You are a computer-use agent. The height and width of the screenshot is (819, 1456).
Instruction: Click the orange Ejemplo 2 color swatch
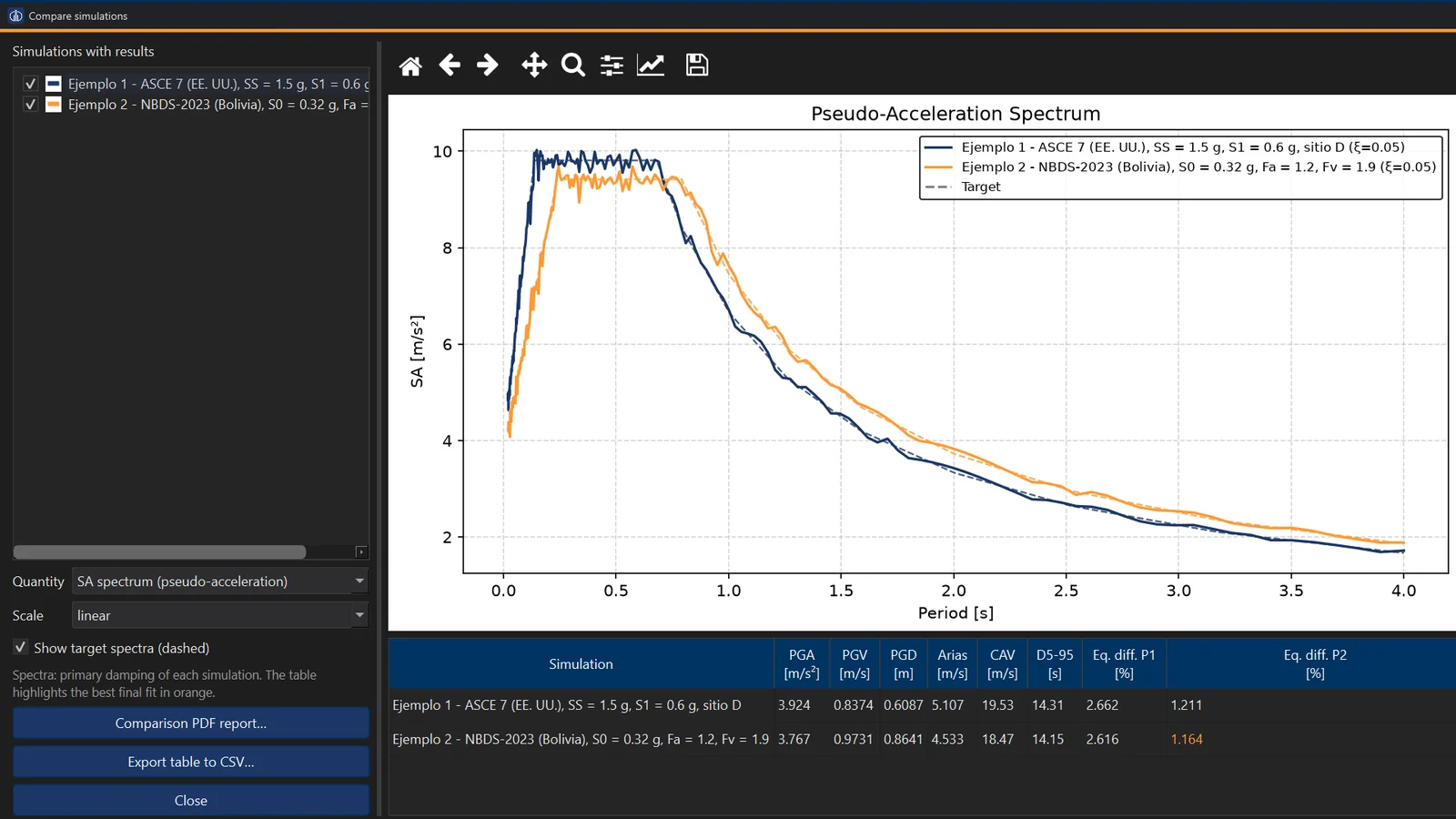(54, 105)
